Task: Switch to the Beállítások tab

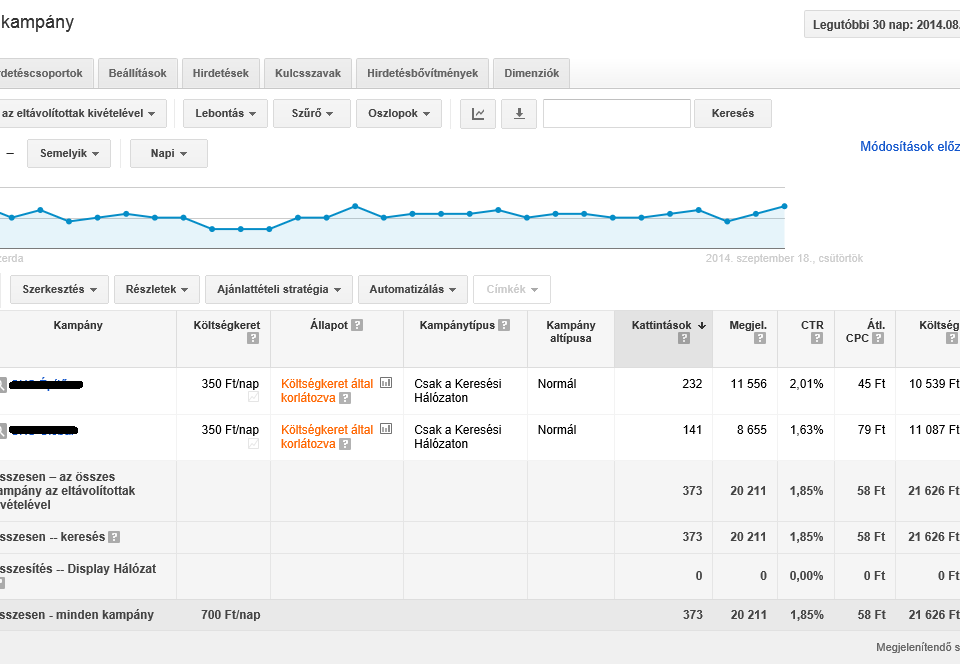Action: 138,73
